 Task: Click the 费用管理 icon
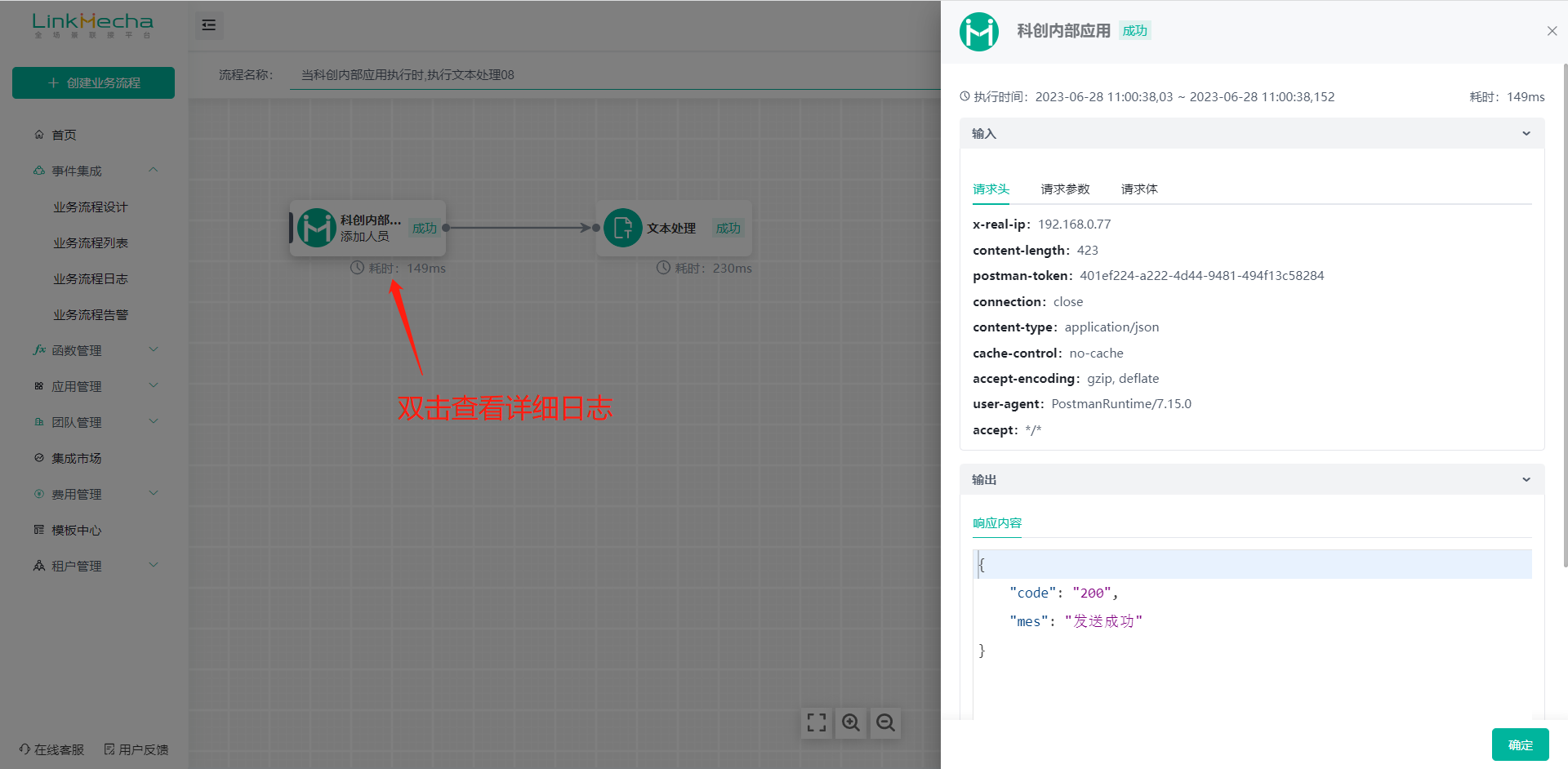pos(39,494)
